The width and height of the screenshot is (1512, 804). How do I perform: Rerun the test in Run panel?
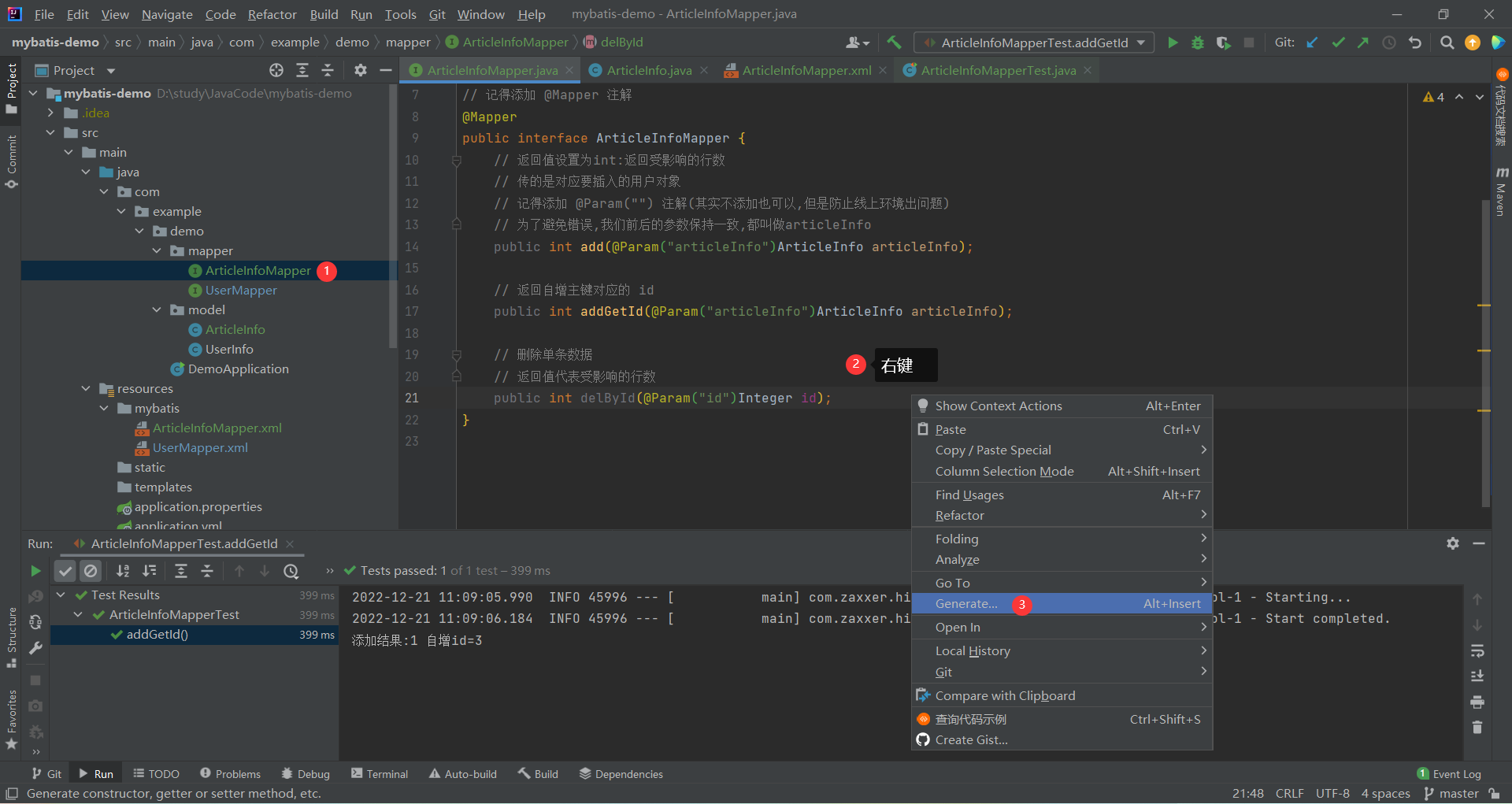tap(35, 571)
